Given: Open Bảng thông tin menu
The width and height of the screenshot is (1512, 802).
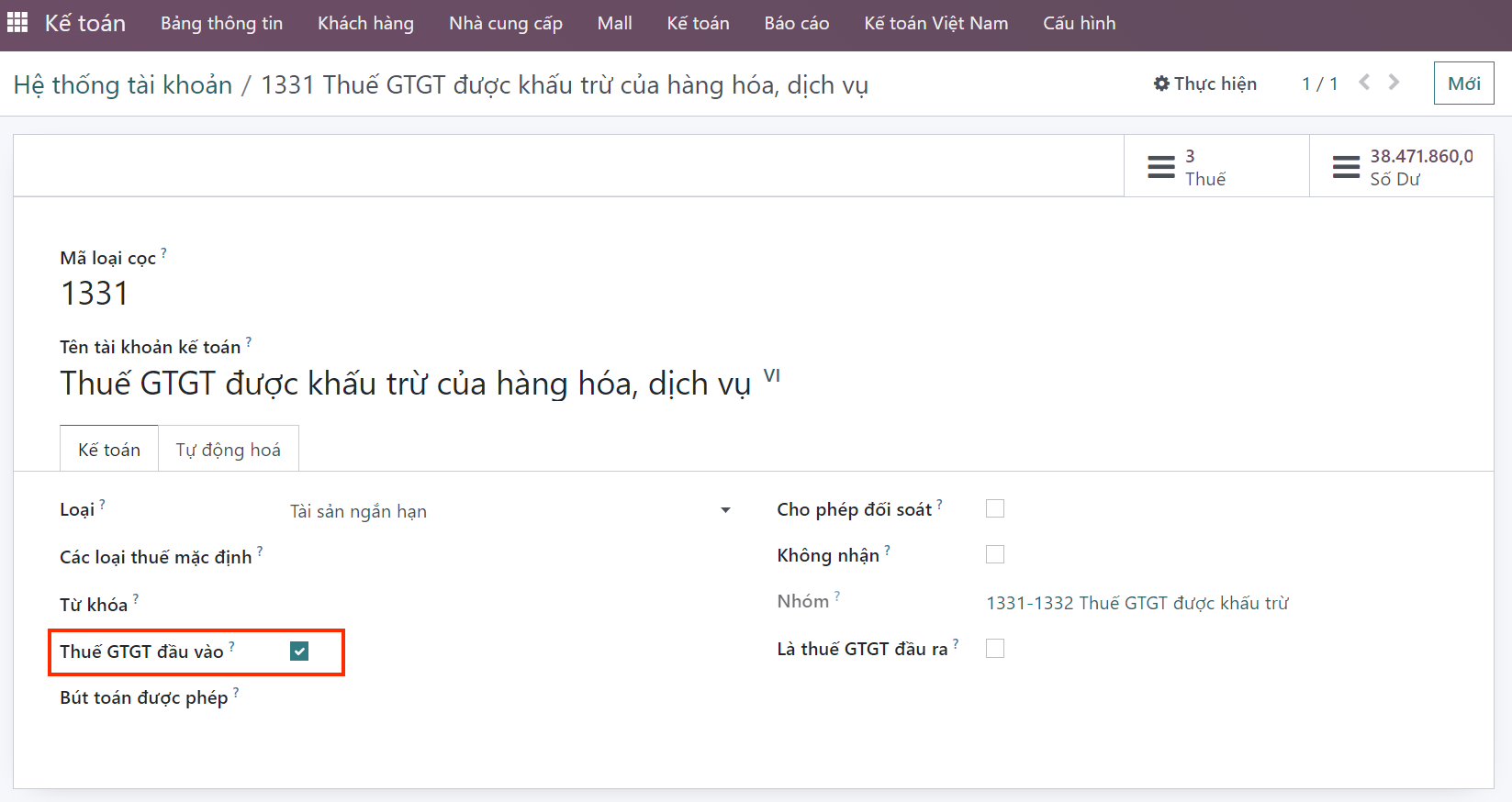Looking at the screenshot, I should [x=221, y=23].
